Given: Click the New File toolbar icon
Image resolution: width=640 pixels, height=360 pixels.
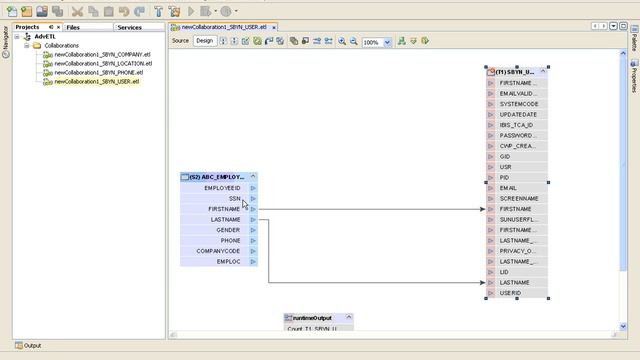Looking at the screenshot, I should (12, 11).
